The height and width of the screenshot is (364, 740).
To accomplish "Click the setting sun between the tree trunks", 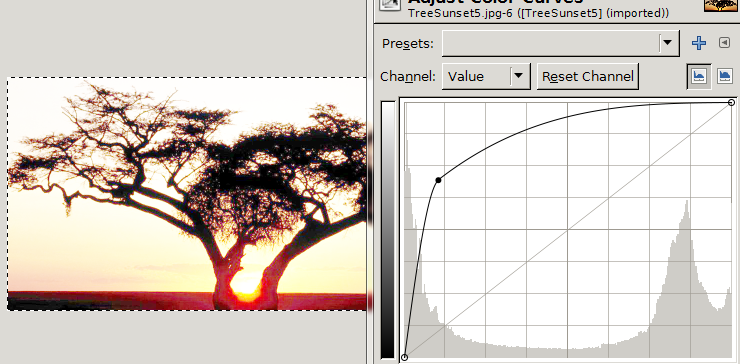I will pyautogui.click(x=245, y=287).
